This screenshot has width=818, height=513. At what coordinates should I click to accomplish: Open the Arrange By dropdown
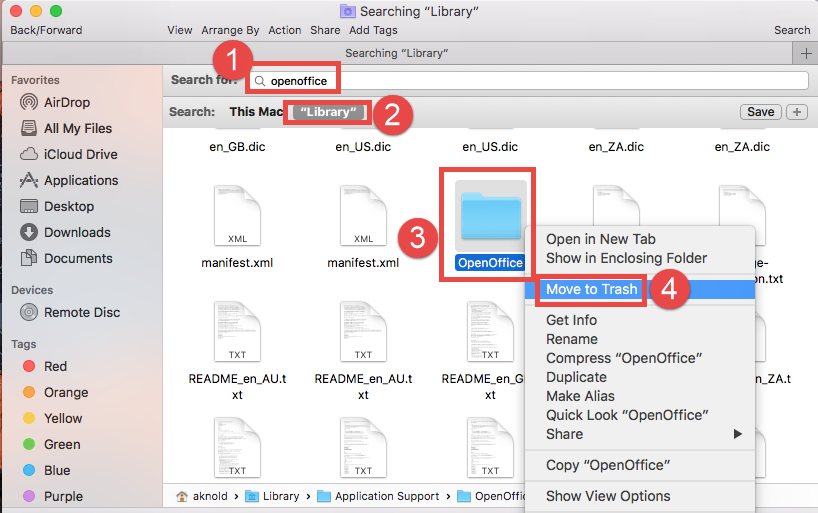point(230,30)
